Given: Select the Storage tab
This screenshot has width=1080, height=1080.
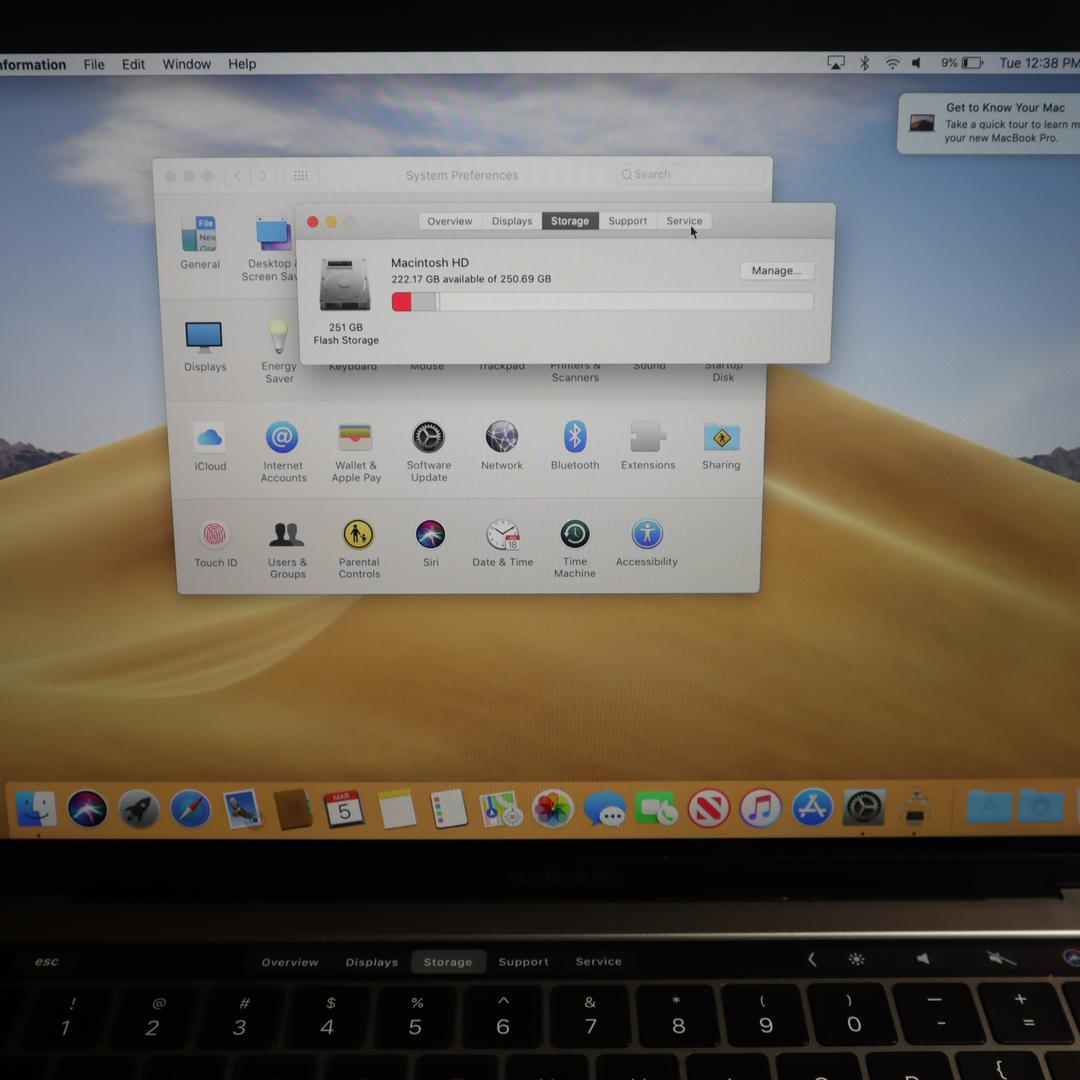Looking at the screenshot, I should tap(570, 221).
